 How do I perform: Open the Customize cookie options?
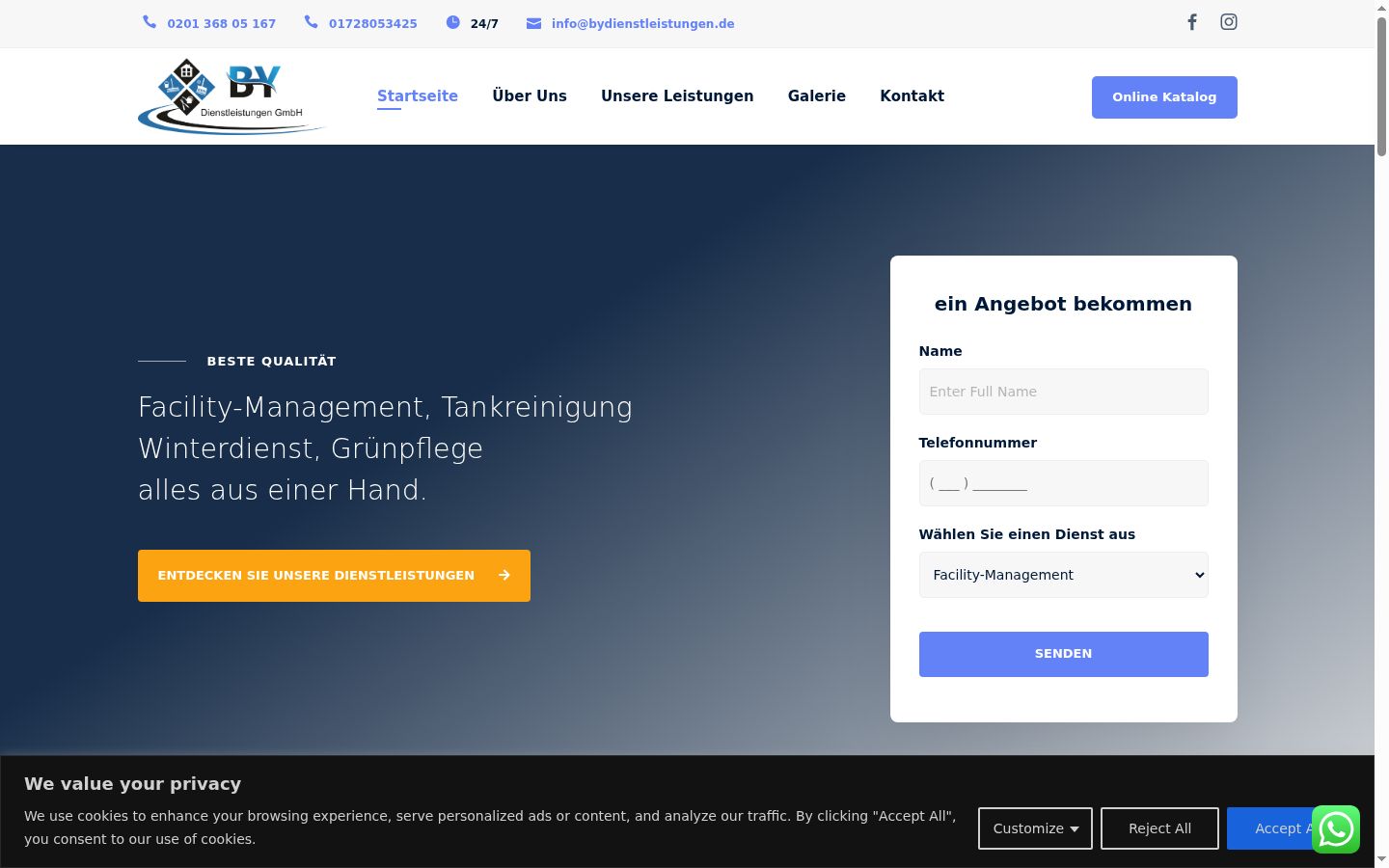pos(1035,828)
